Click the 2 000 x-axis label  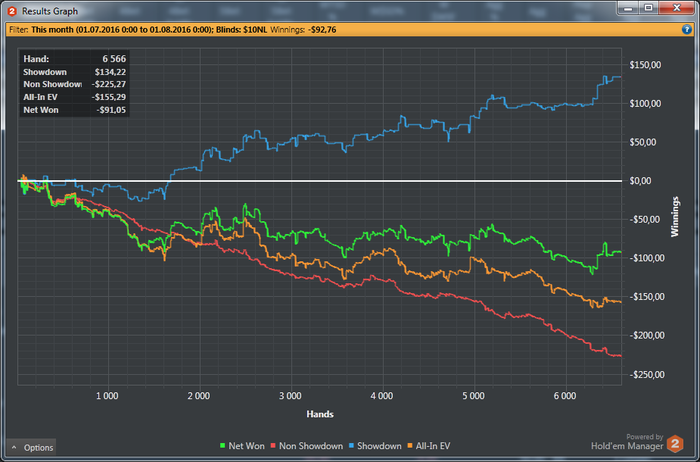click(x=199, y=396)
